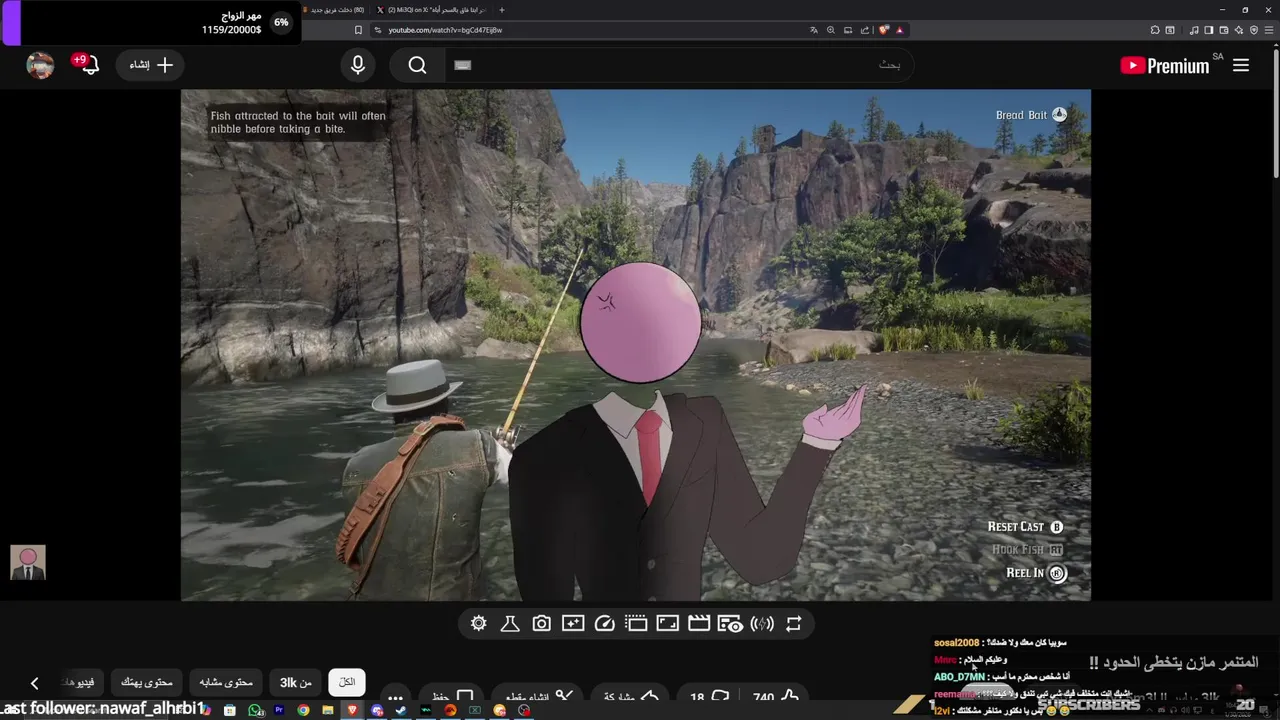Open WhatsApp from the taskbar
This screenshot has width=1280, height=720.
pyautogui.click(x=255, y=710)
